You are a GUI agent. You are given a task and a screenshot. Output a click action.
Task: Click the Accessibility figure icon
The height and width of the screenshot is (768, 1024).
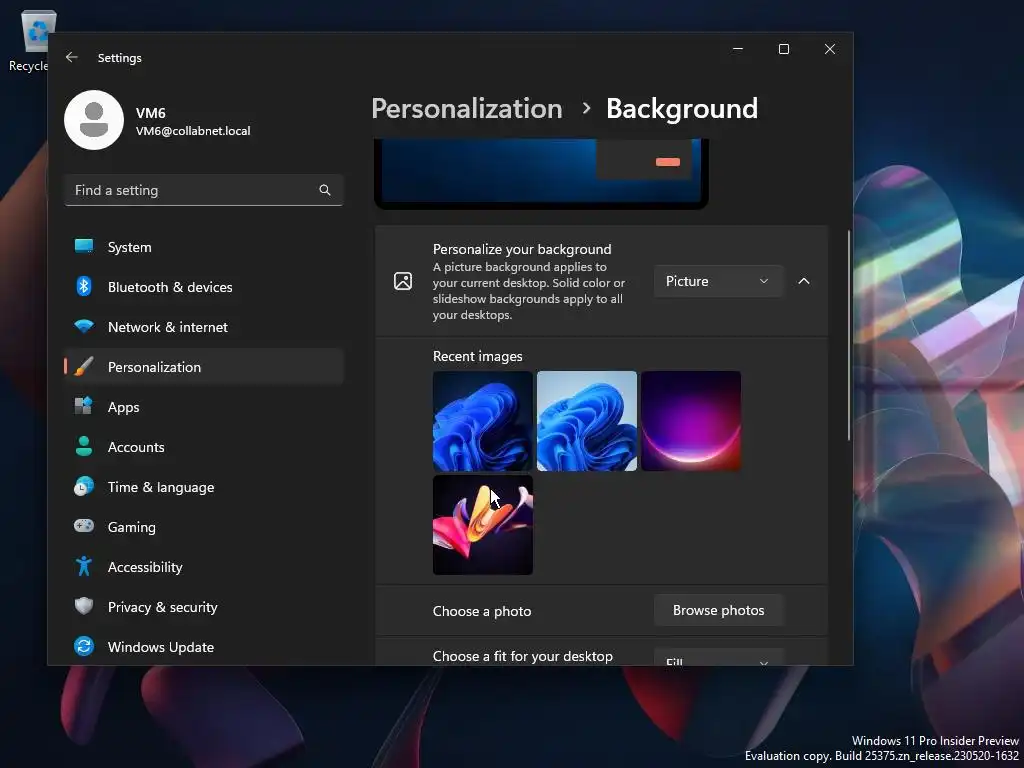pos(84,566)
